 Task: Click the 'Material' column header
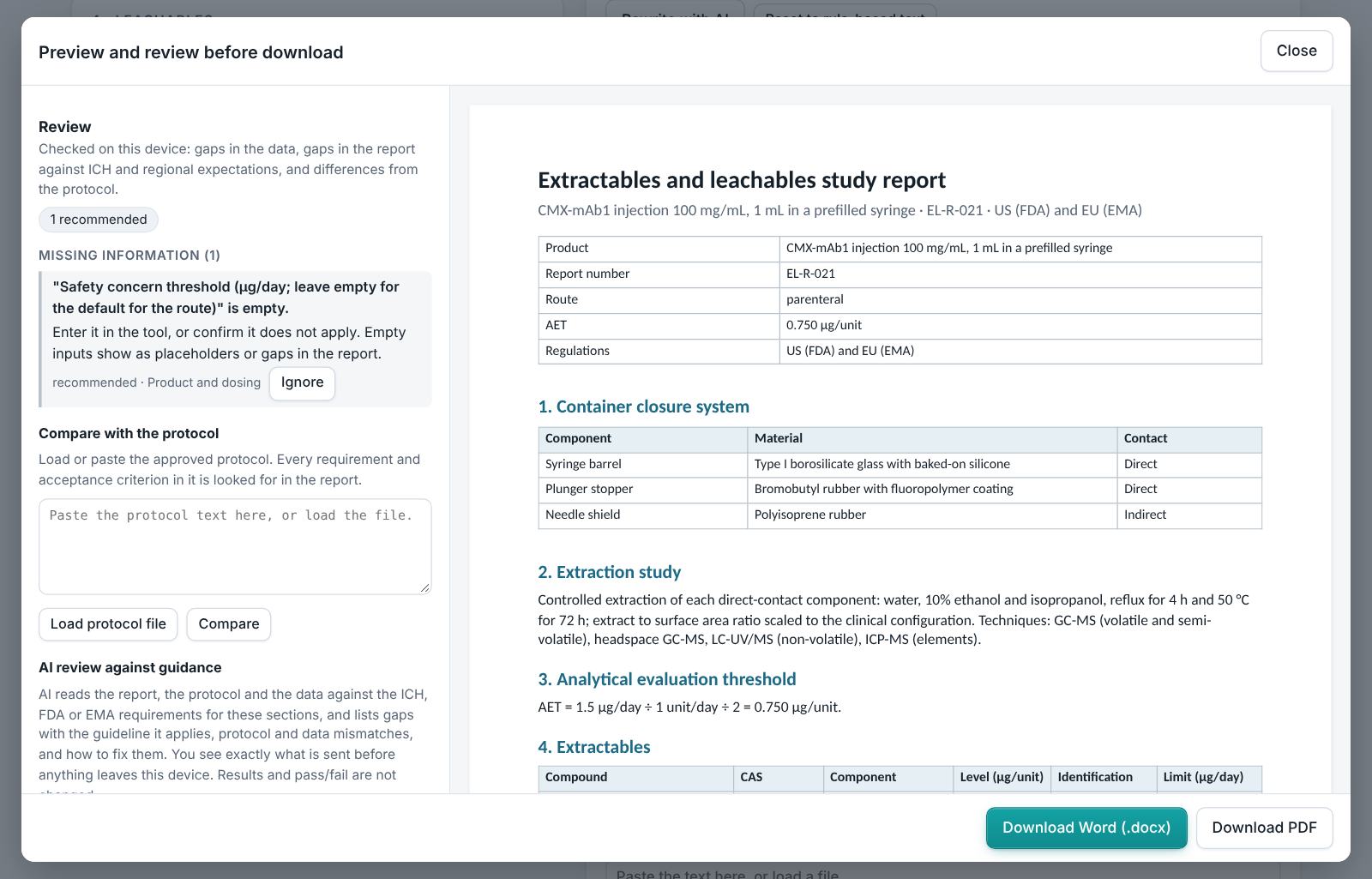pos(932,439)
